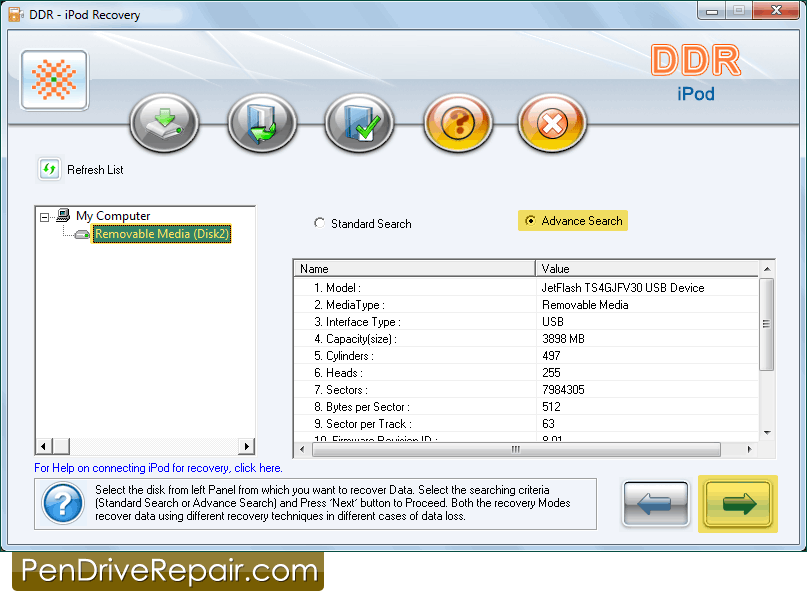Select My Computer in the tree

tap(113, 216)
